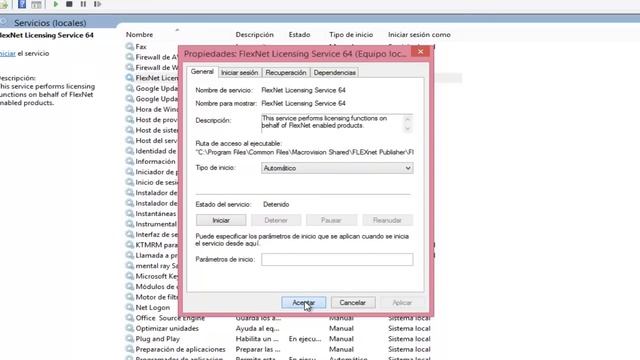Switch to the Iniciar sesión tab

click(x=240, y=72)
